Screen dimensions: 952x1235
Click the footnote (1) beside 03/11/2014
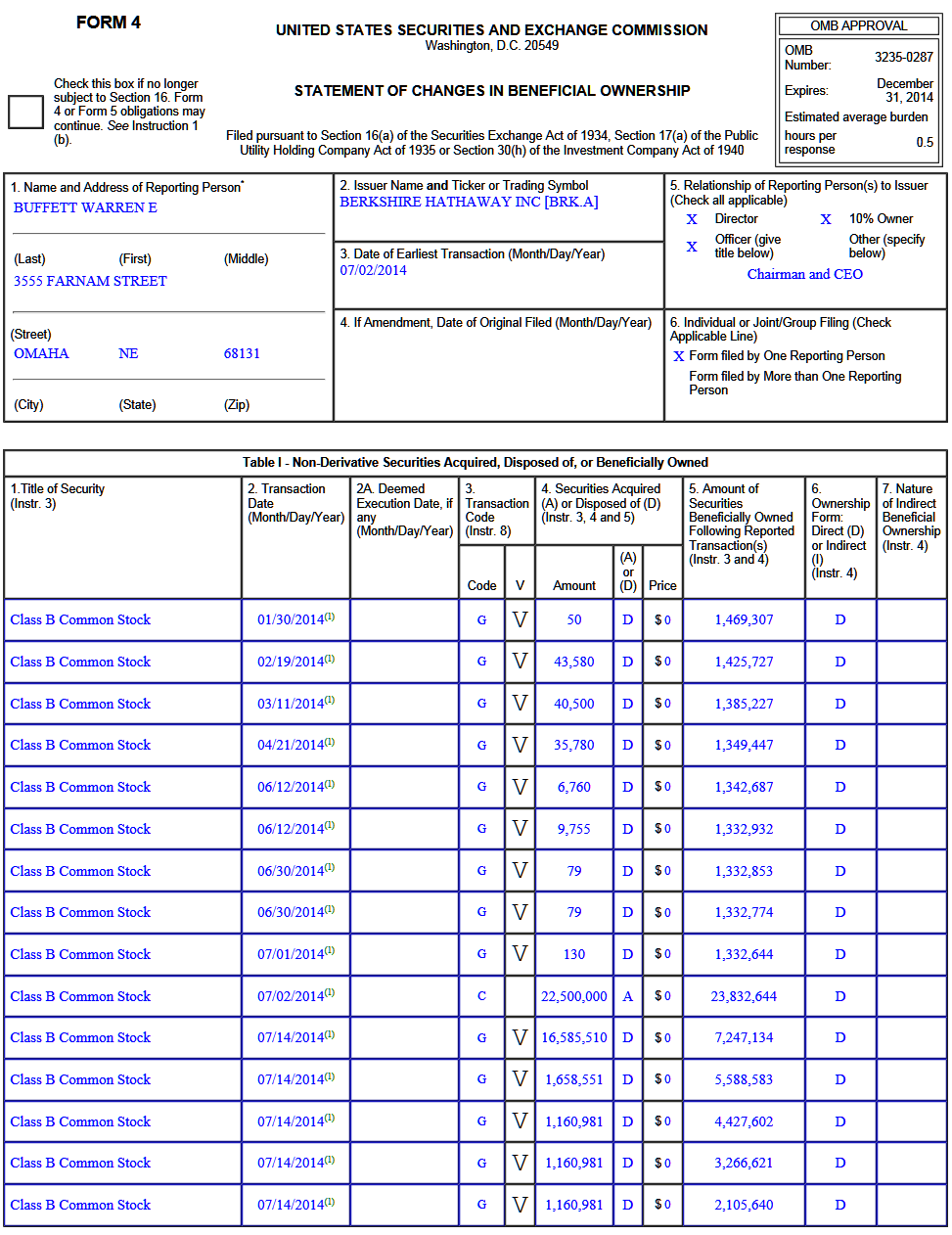330,700
